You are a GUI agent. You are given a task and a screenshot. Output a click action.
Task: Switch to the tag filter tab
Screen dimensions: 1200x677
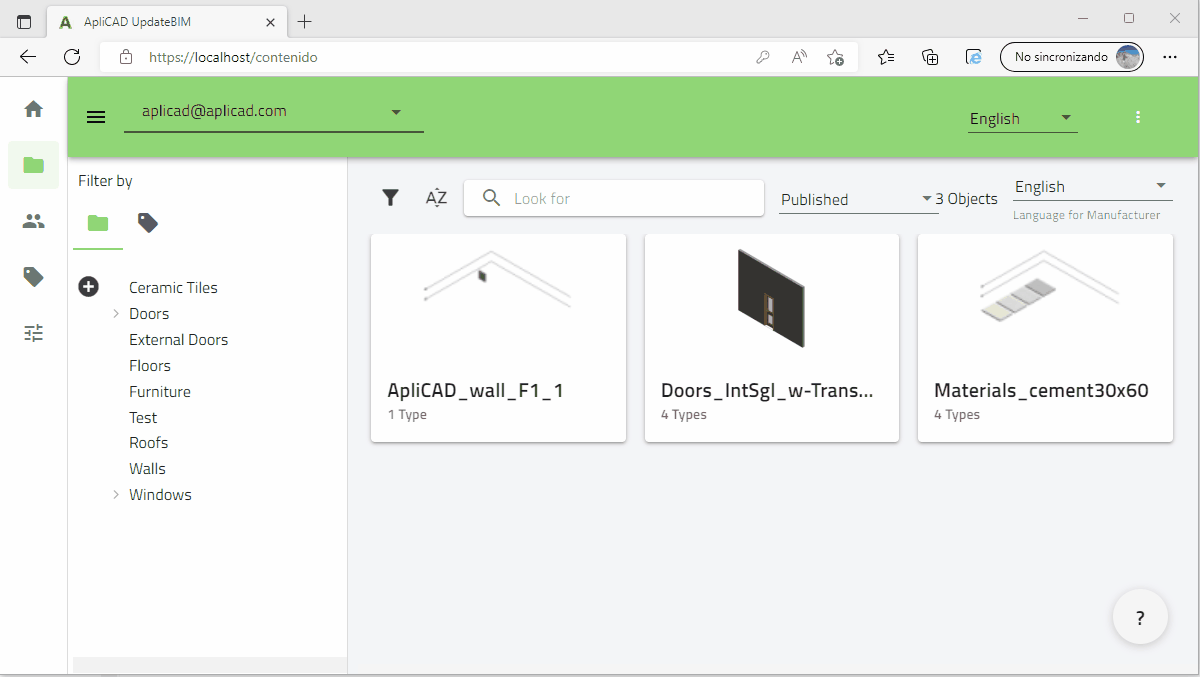click(x=148, y=223)
